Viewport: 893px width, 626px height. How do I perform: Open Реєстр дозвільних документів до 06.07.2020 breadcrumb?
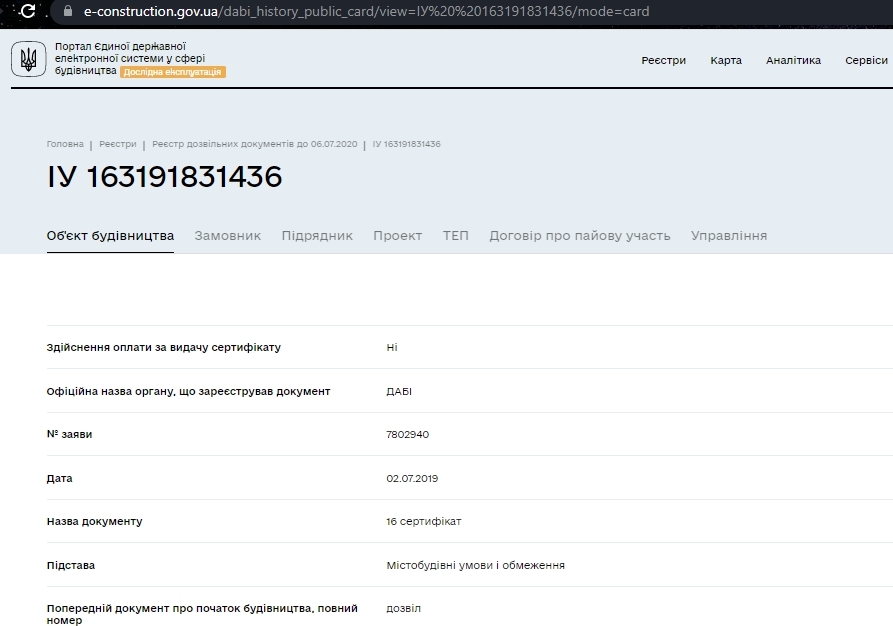[x=255, y=144]
